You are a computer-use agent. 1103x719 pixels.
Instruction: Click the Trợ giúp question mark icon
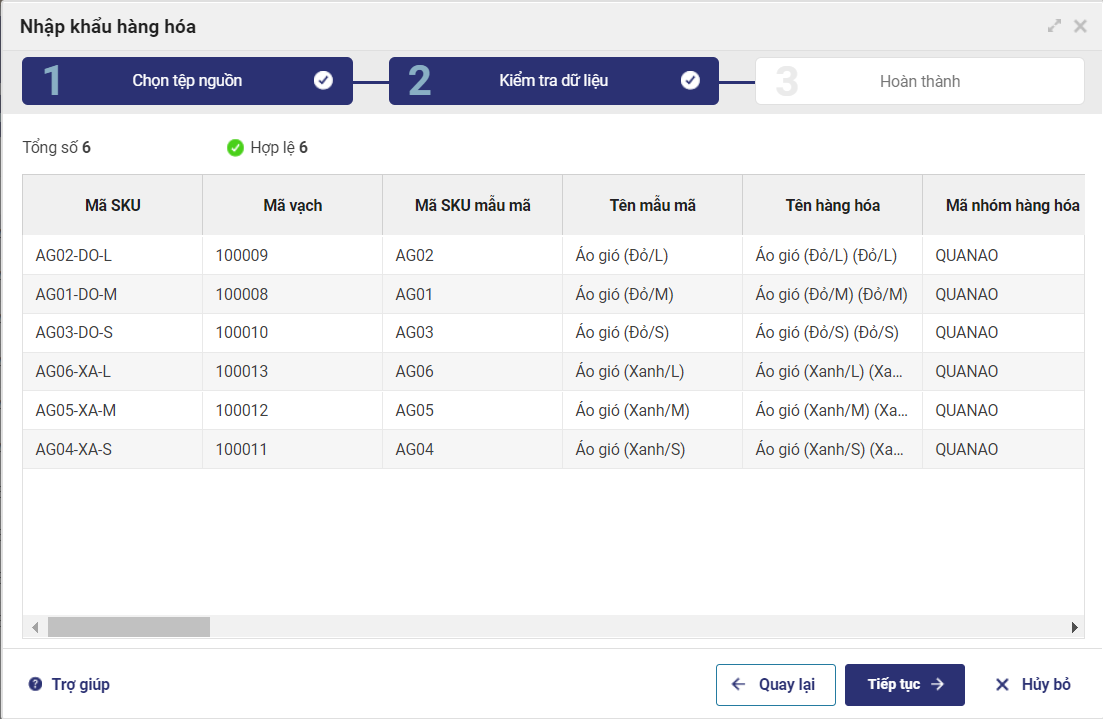(x=35, y=684)
